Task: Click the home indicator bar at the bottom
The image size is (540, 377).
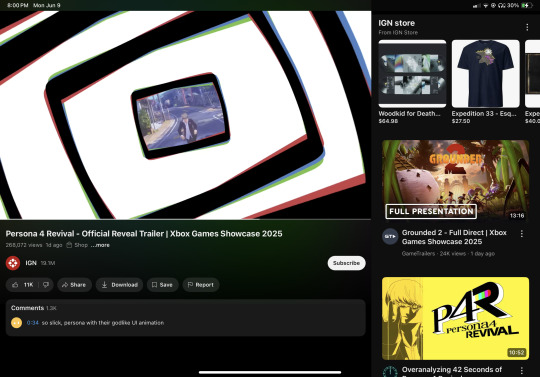Action: point(270,372)
